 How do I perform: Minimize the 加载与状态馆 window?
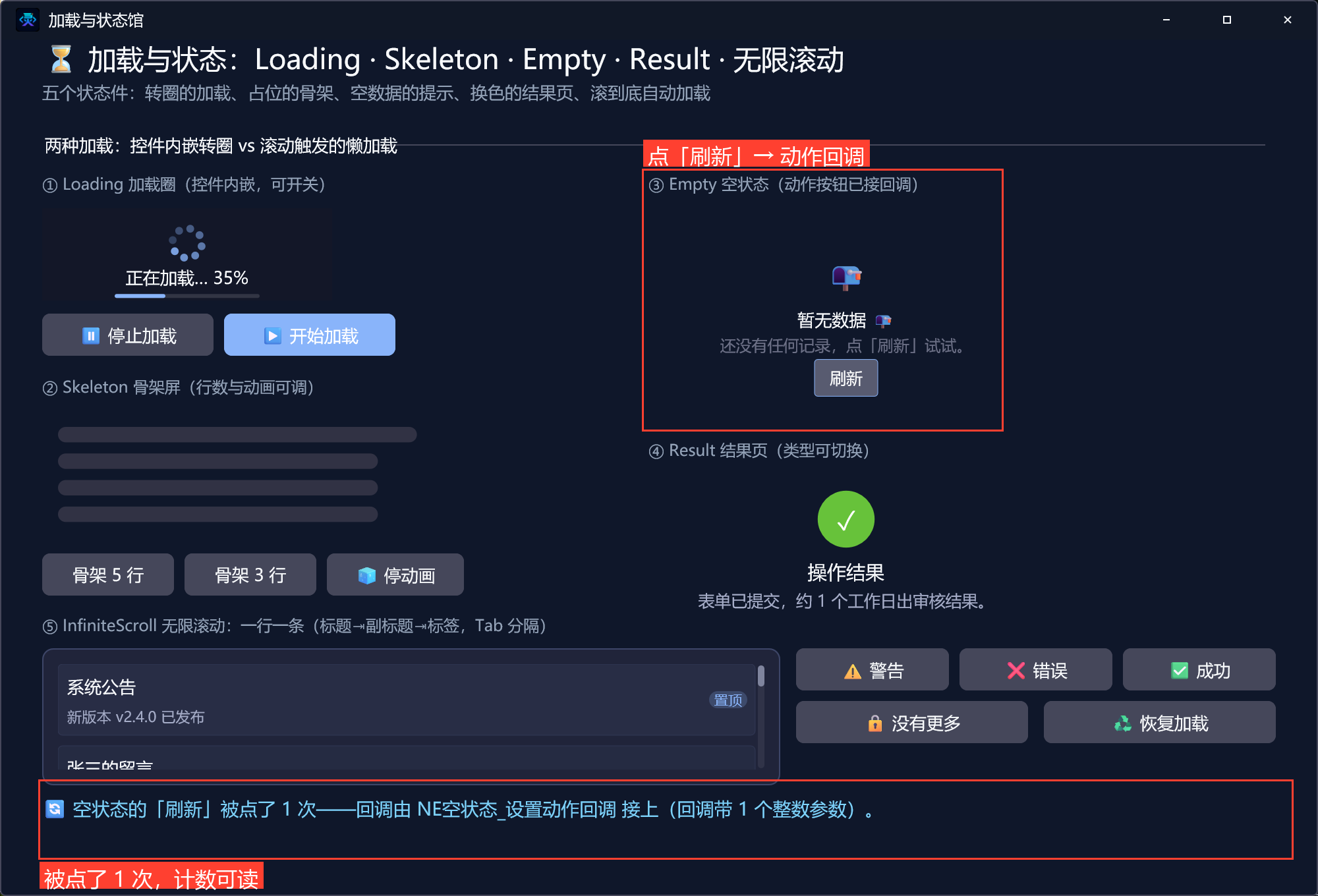point(1166,20)
